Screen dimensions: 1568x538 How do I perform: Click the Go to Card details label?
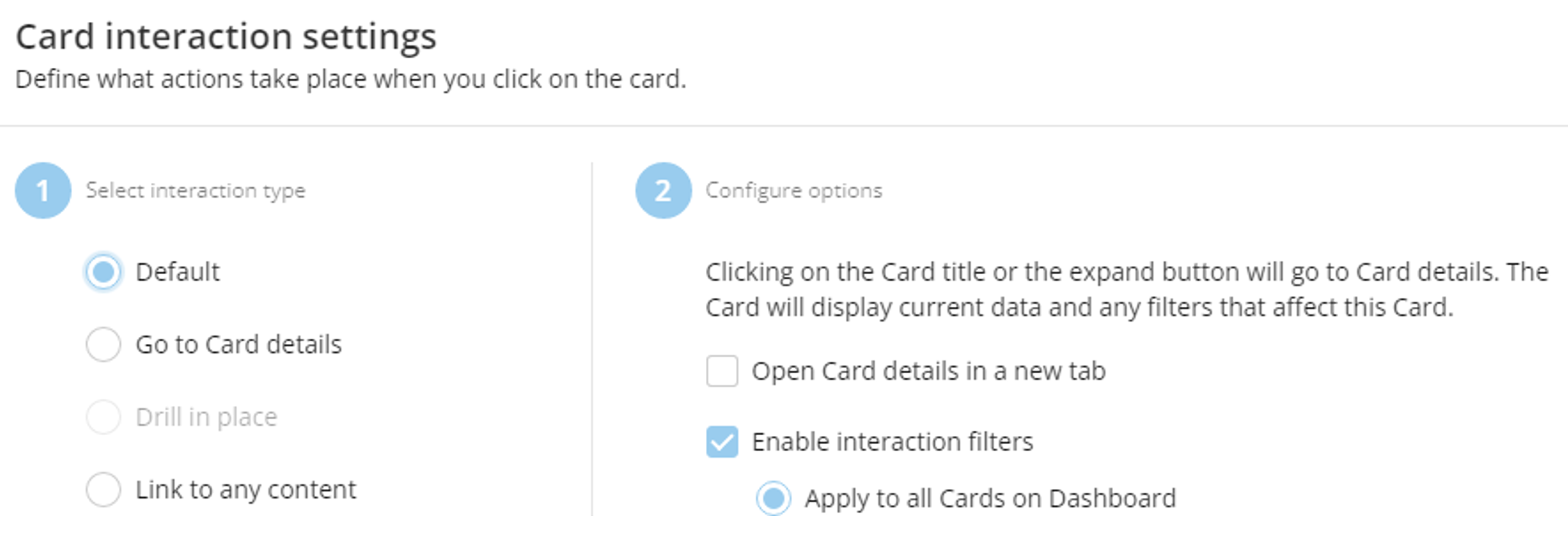tap(238, 344)
